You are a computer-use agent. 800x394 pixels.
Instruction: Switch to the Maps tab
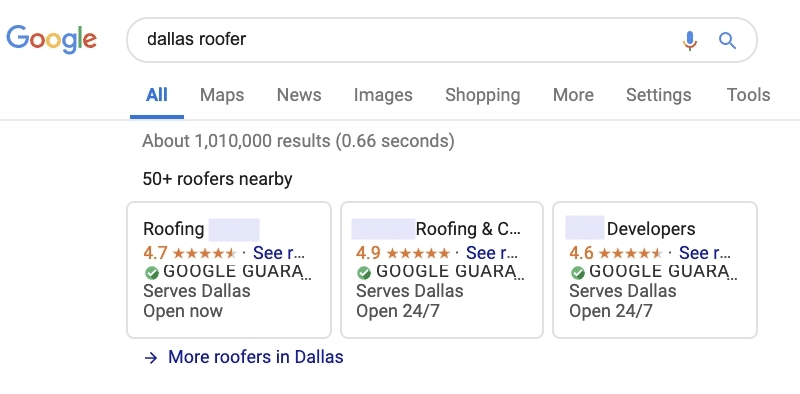[222, 95]
